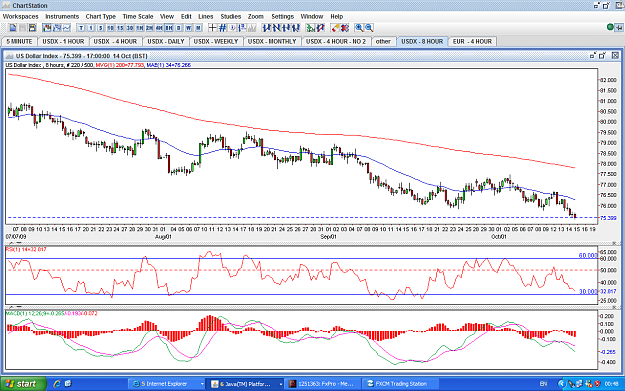The width and height of the screenshot is (625, 391).
Task: Click the horizontal line drawing tool
Action: click(x=286, y=28)
